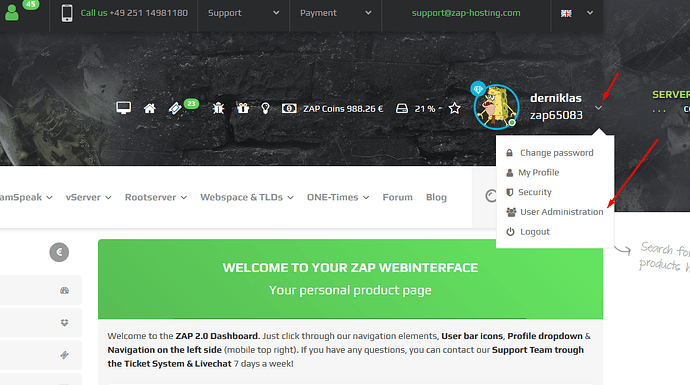Click the hard drive storage icon
690x385 pixels.
tap(402, 108)
